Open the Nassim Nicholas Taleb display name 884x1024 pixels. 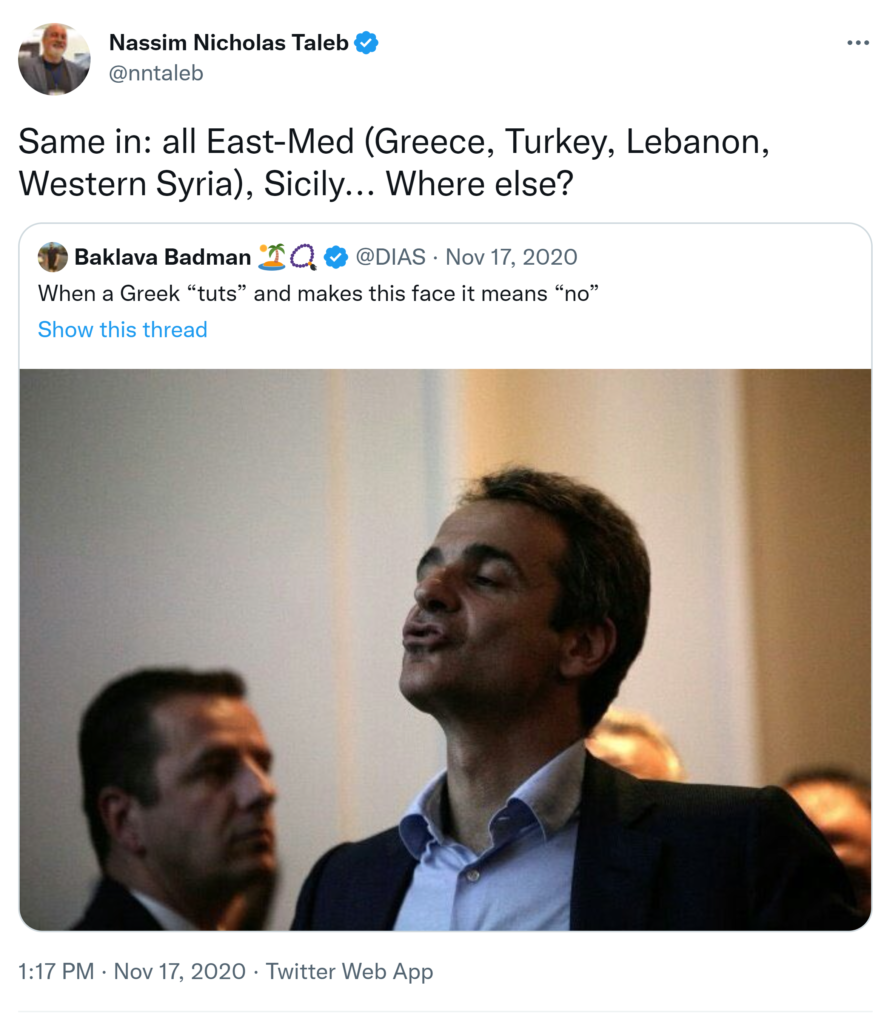229,43
